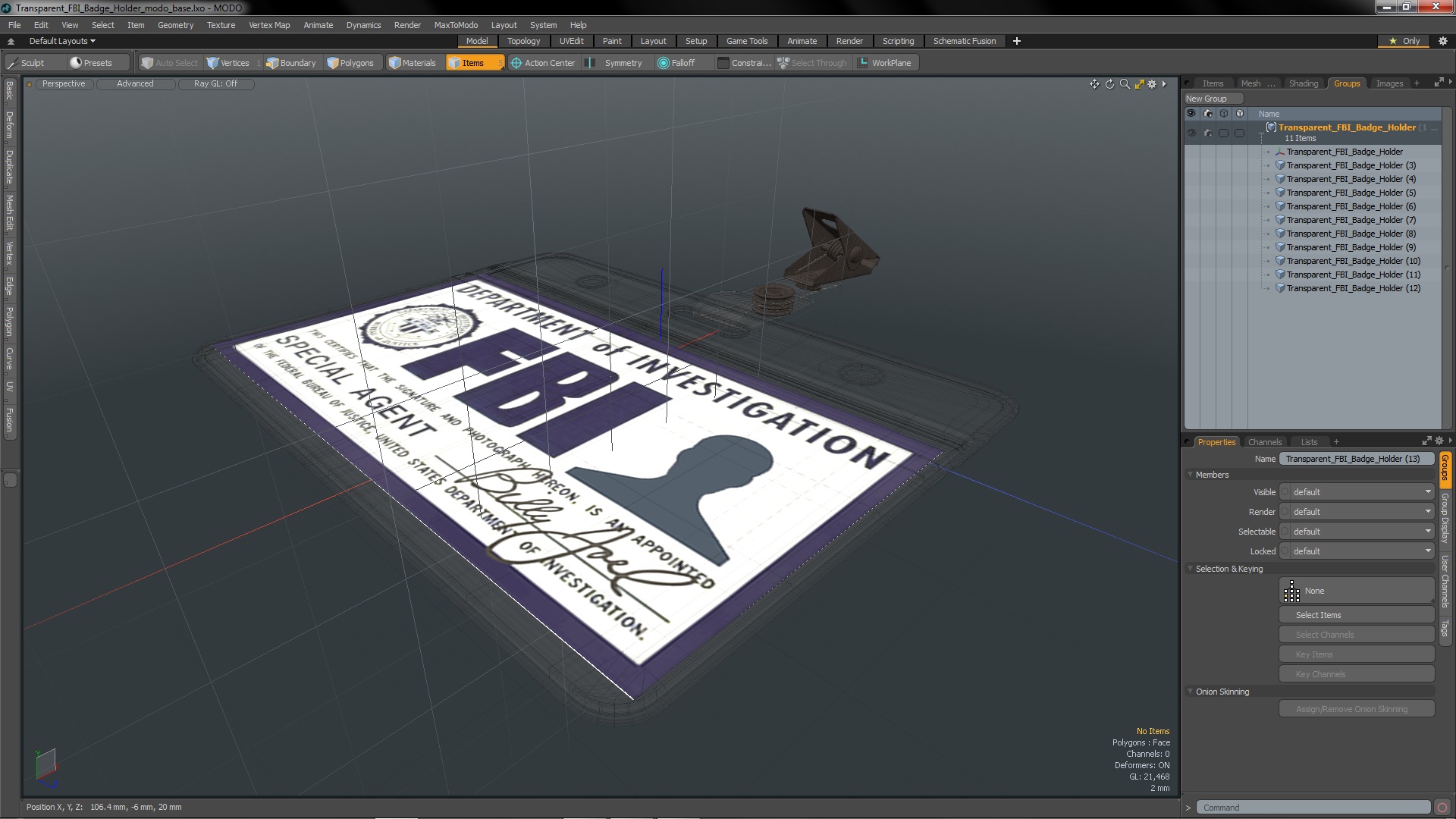This screenshot has height=819, width=1456.
Task: Switch to the Shading panel tab
Action: (1303, 83)
